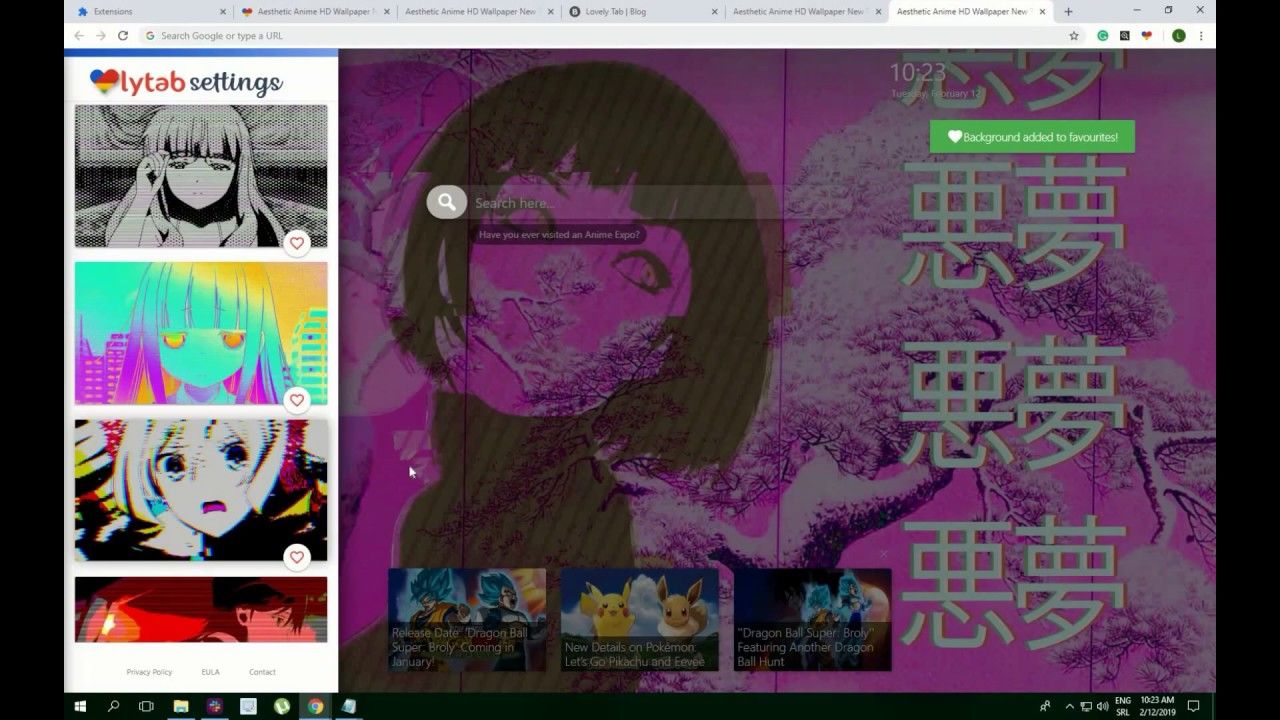Click the Grammarly extension icon

pyautogui.click(x=1102, y=36)
